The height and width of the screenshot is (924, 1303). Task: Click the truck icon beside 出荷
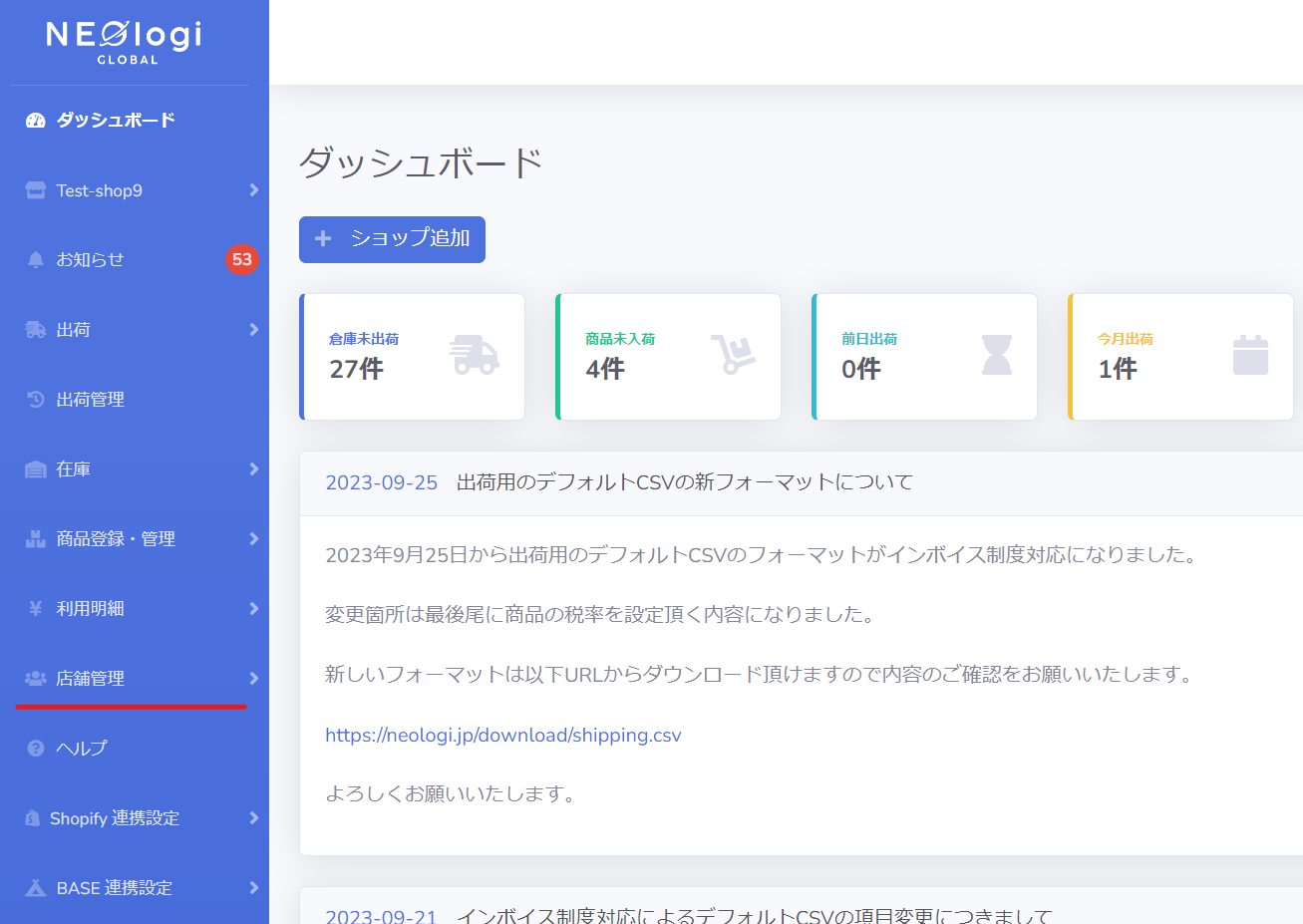(x=36, y=330)
